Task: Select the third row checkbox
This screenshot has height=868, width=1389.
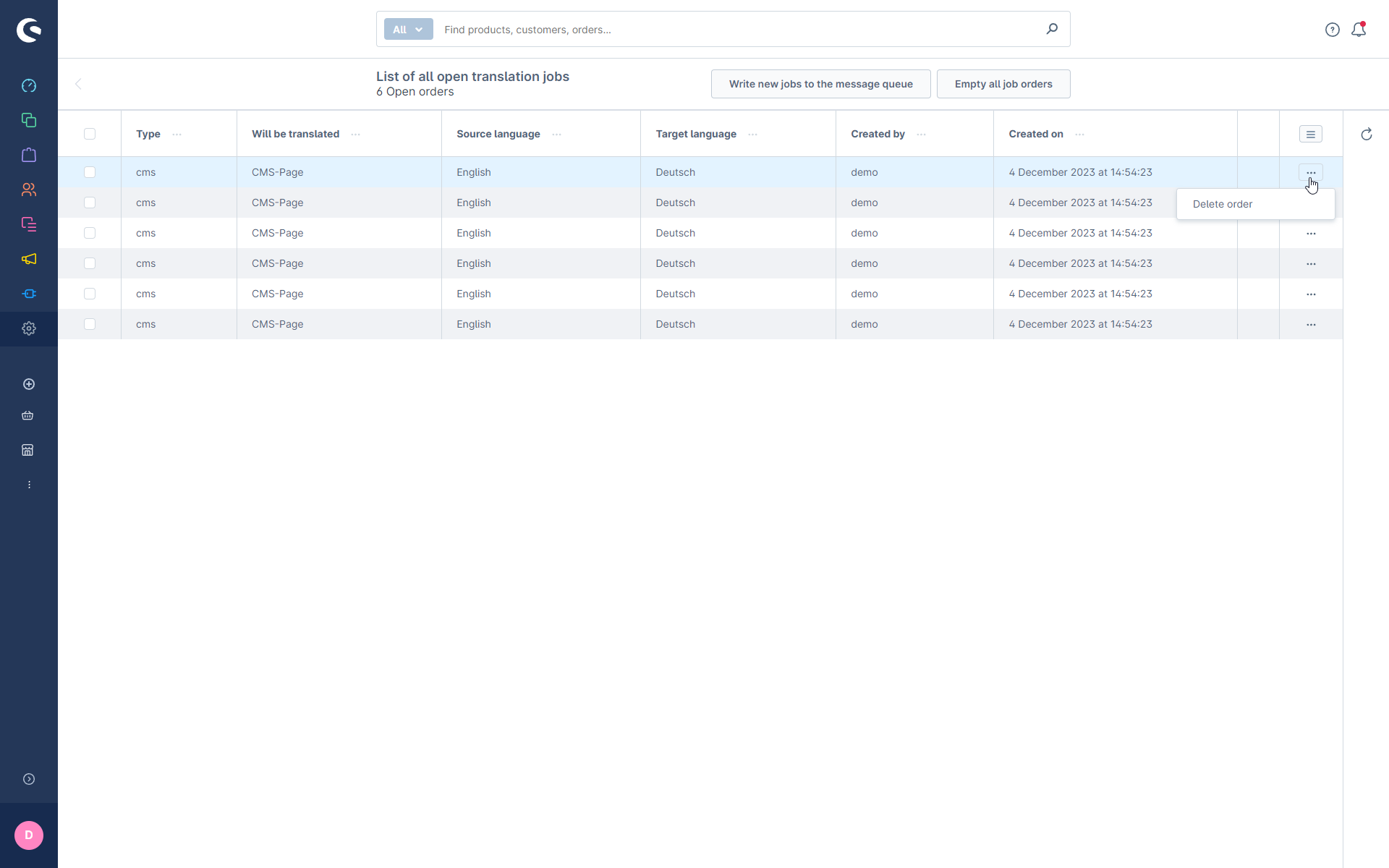Action: [x=90, y=233]
